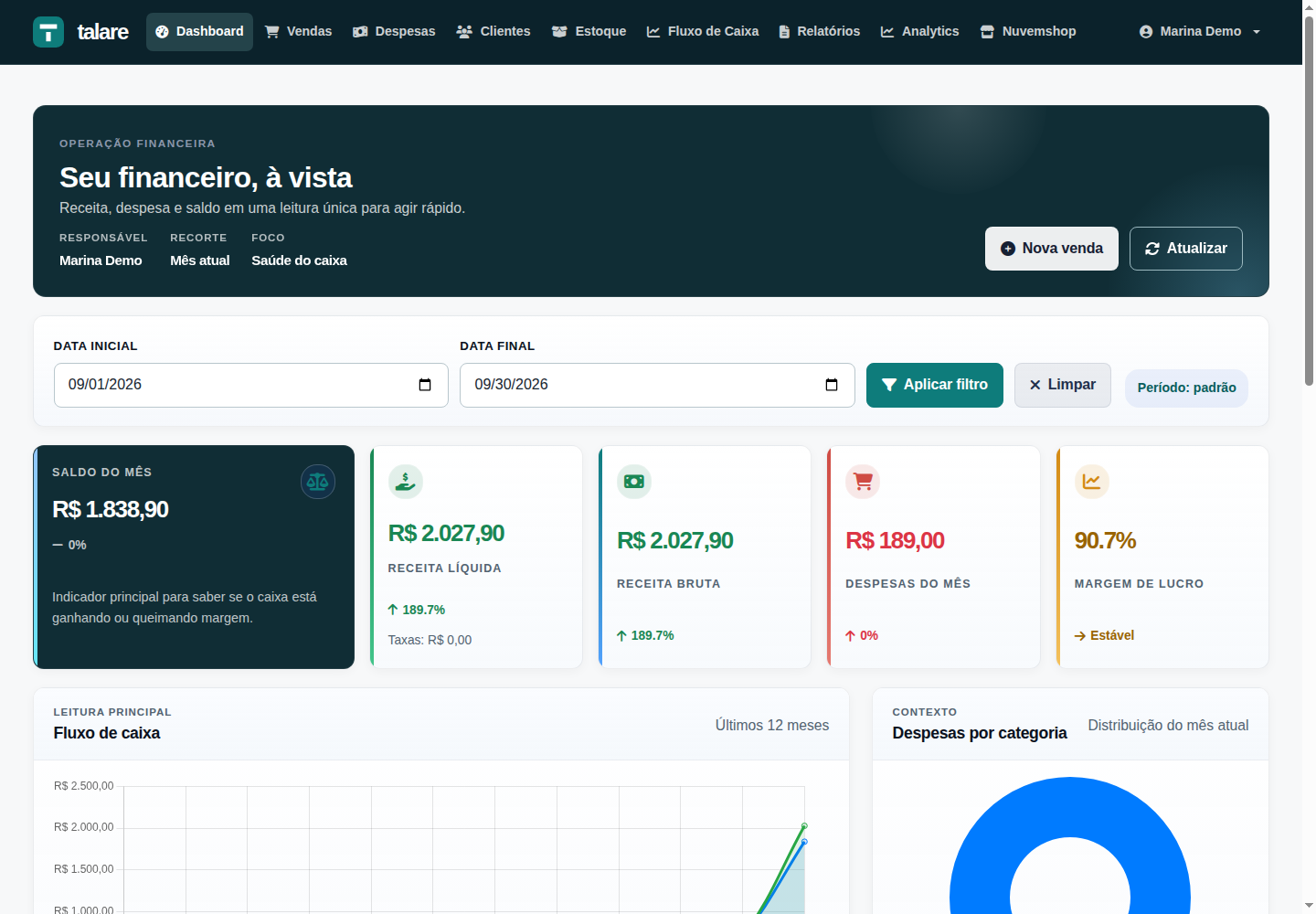1316x914 pixels.
Task: Click the Fluxo de caixa chart title
Action: [107, 733]
